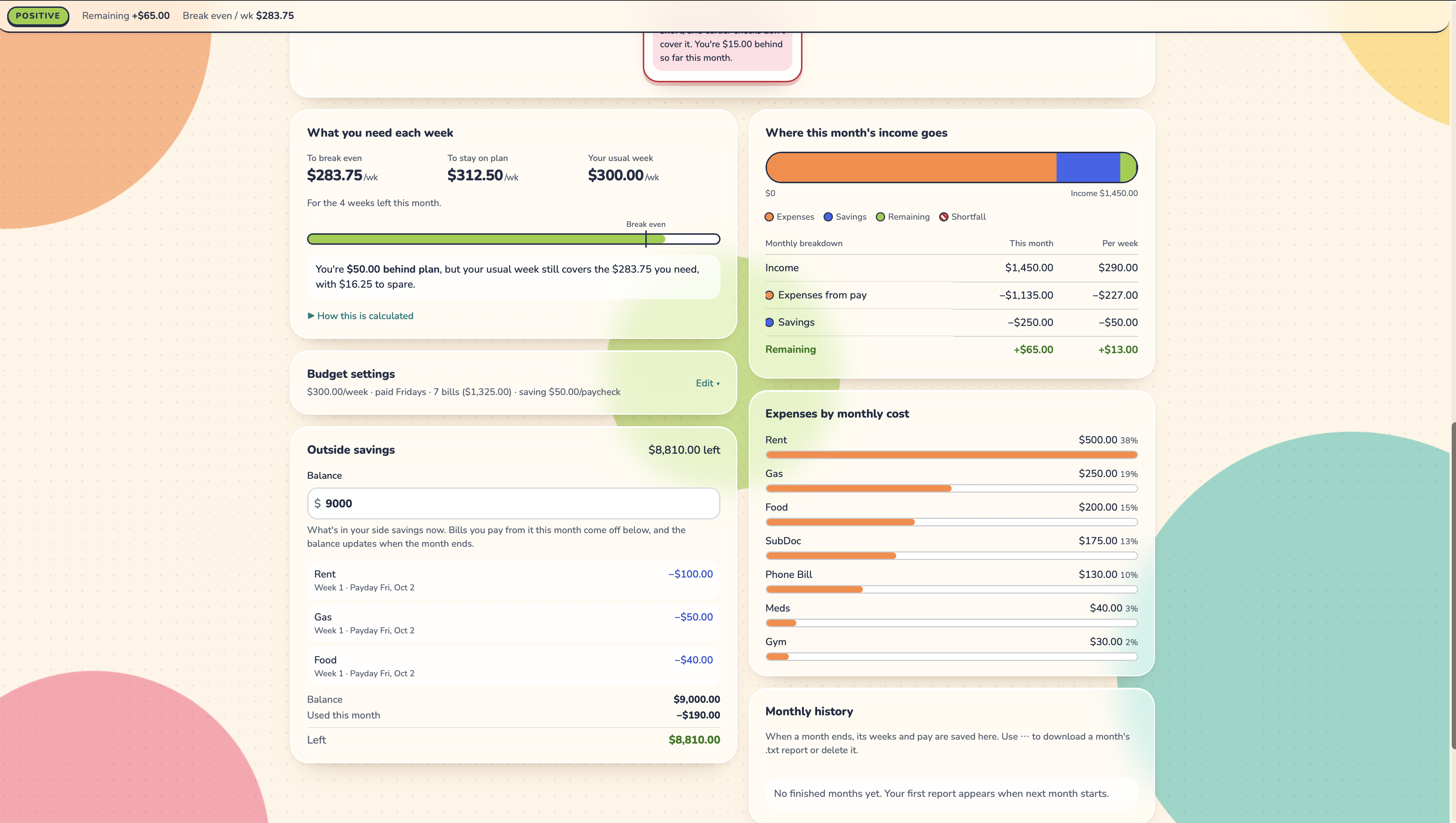
Task: Click the Used this month –$190.00 value
Action: coord(698,715)
